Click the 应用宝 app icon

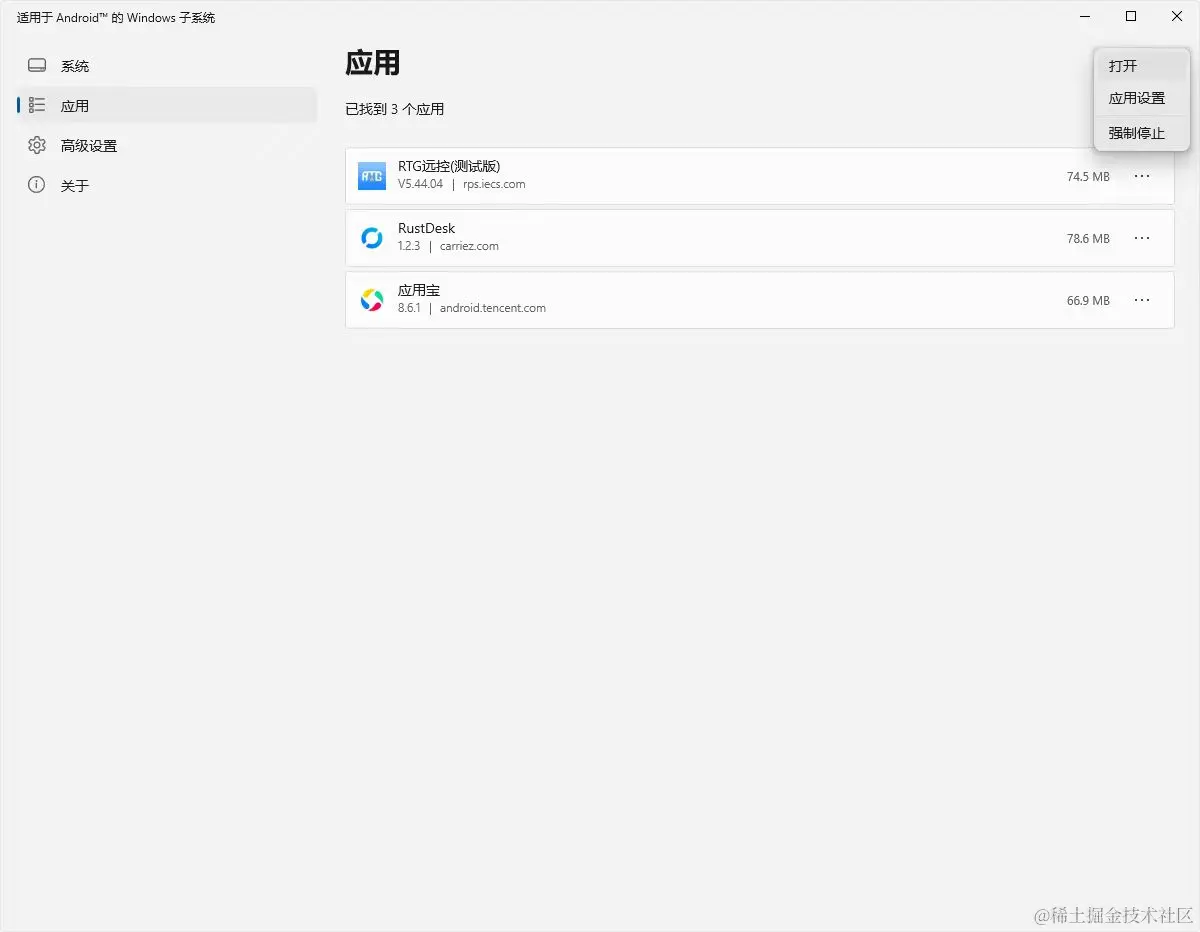click(372, 300)
